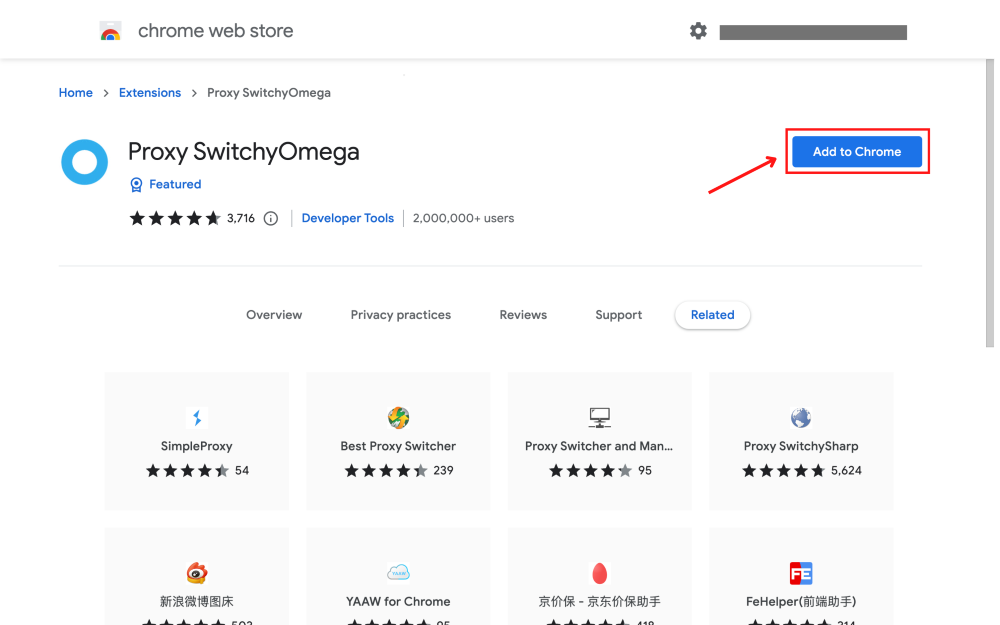Viewport: 1000px width, 625px height.
Task: Select the Related tab
Action: coord(712,314)
